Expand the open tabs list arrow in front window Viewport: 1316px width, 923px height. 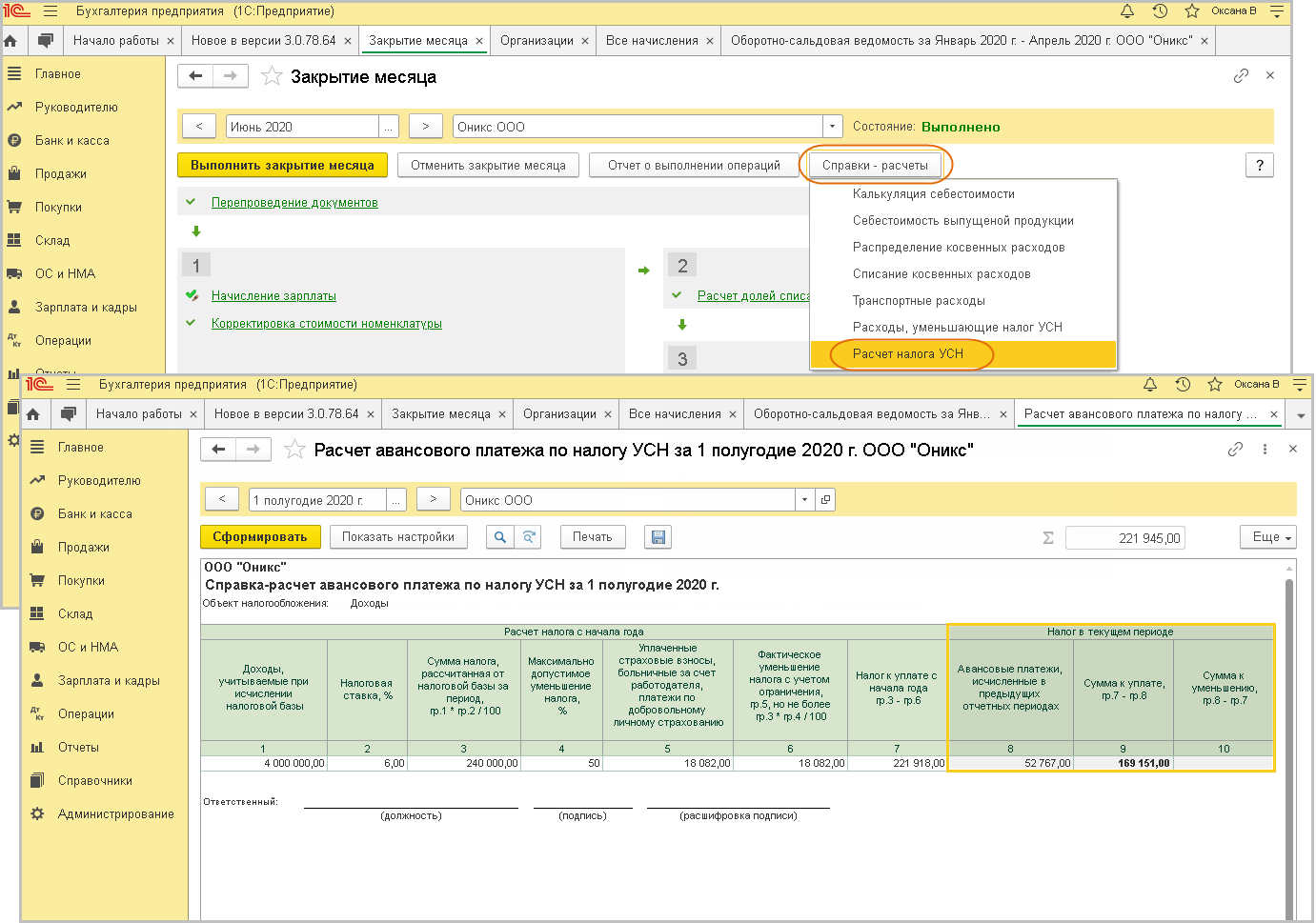(x=1301, y=415)
